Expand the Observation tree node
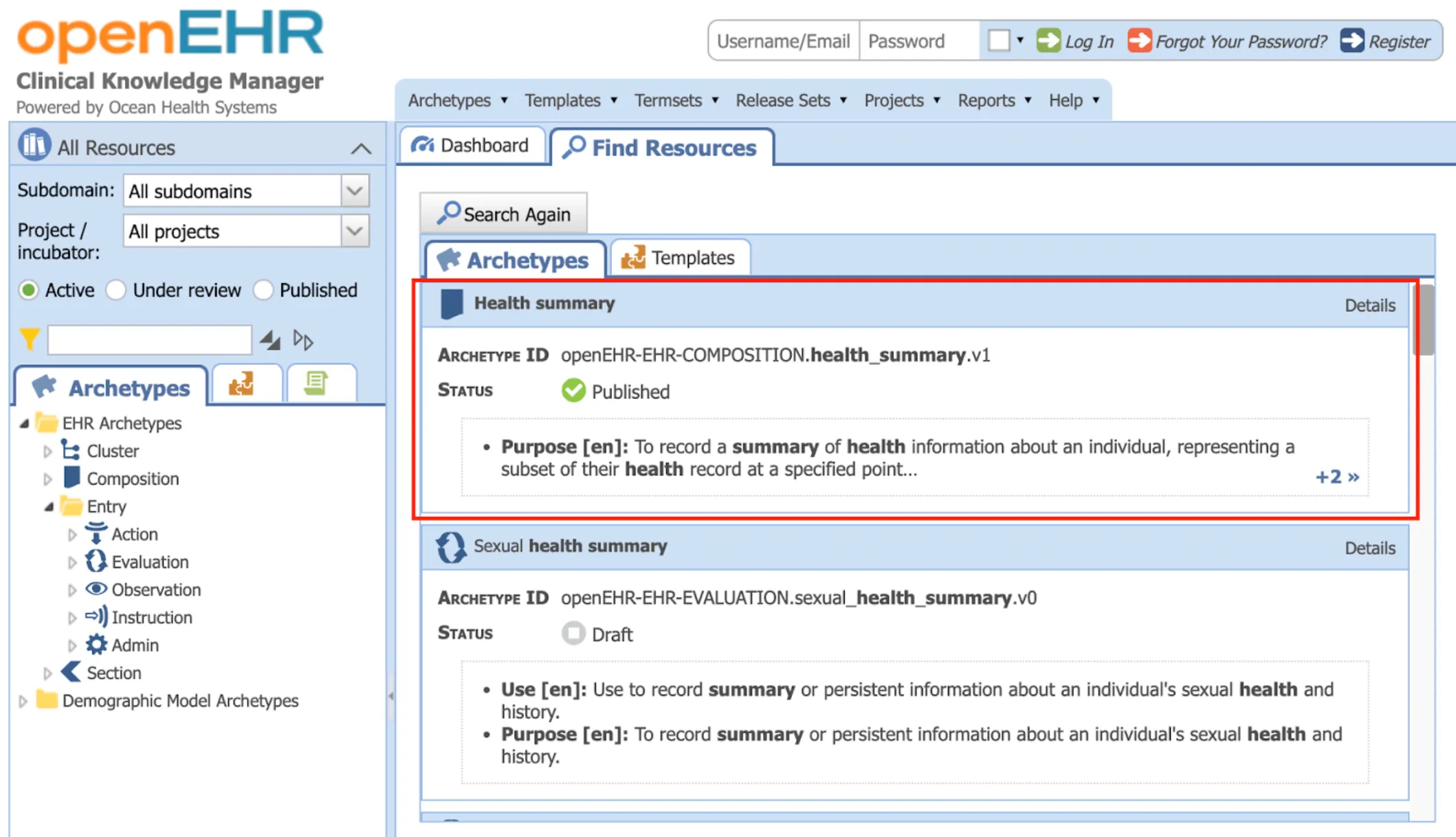This screenshot has height=837, width=1456. pos(74,590)
